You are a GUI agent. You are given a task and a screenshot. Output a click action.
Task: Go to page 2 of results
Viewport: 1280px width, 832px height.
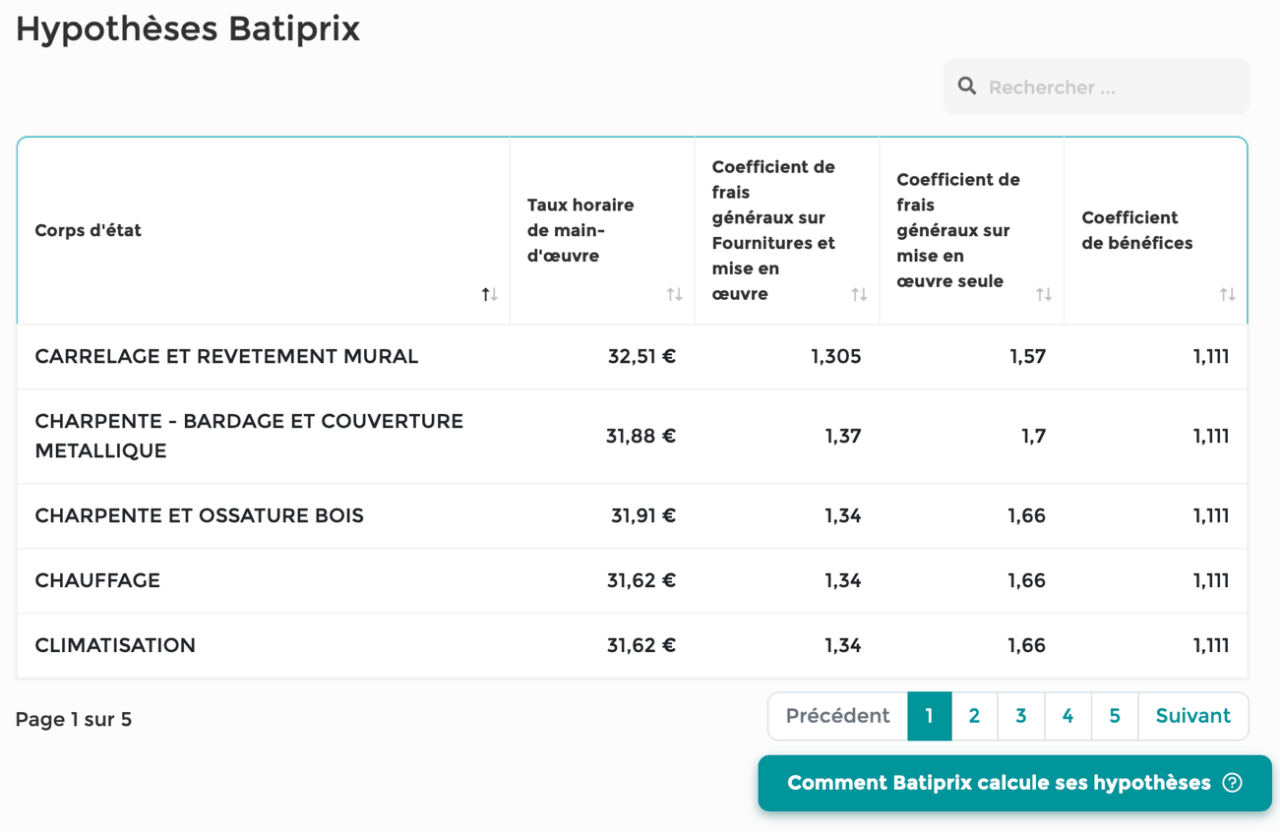pyautogui.click(x=974, y=716)
